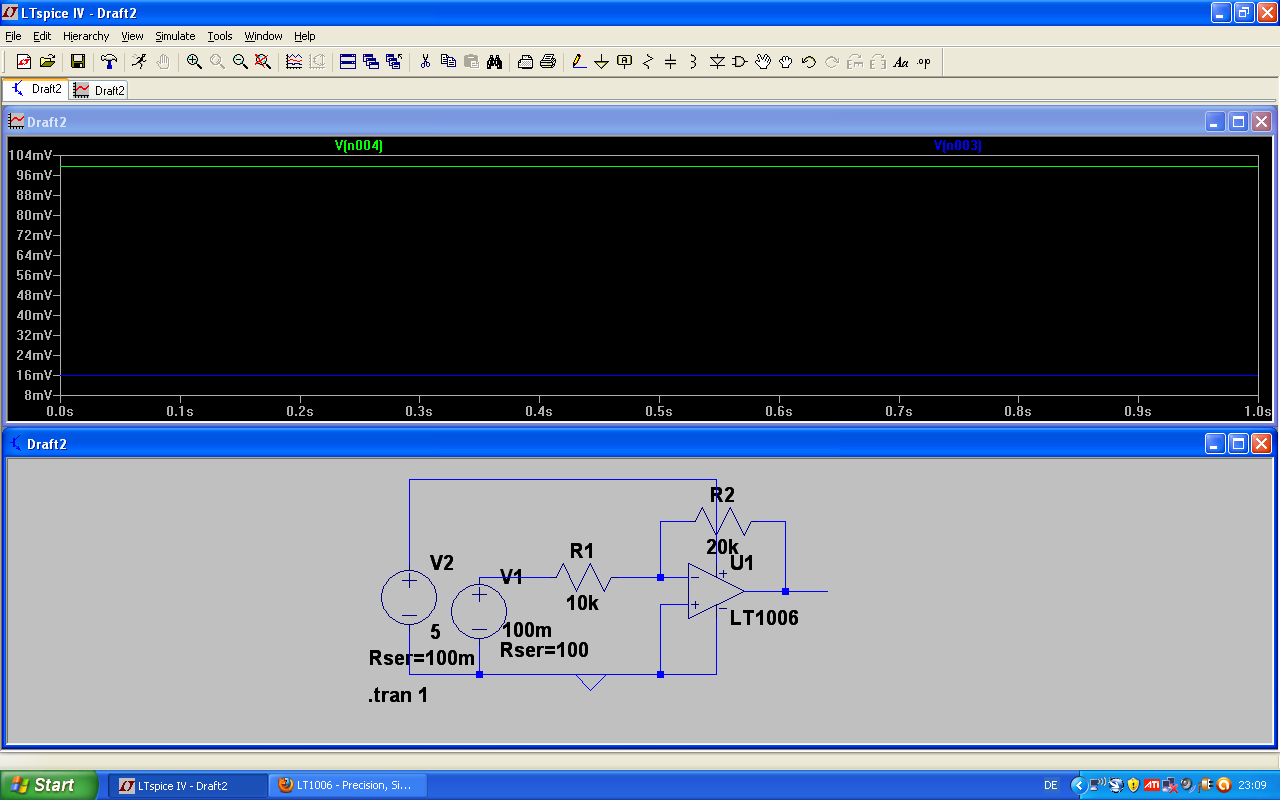Click the Undo arrow icon
This screenshot has height=800, width=1280.
click(x=809, y=62)
